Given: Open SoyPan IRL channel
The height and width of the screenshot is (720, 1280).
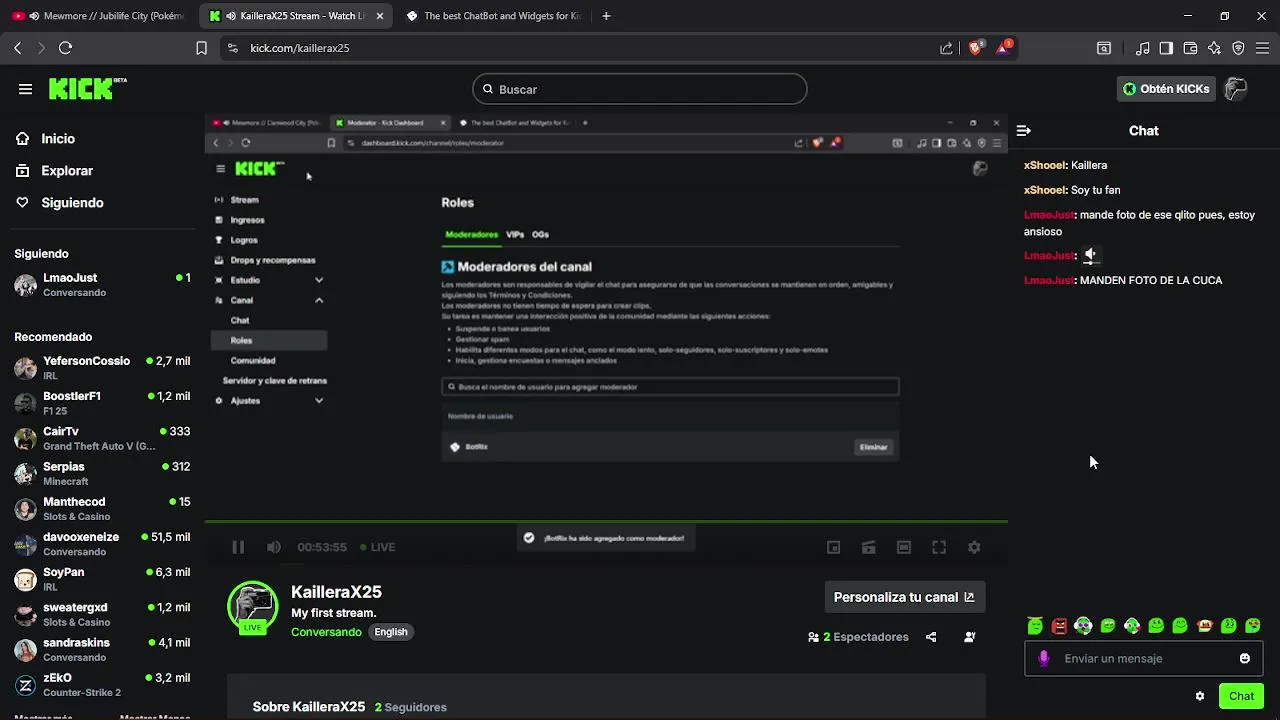Looking at the screenshot, I should tap(102, 579).
